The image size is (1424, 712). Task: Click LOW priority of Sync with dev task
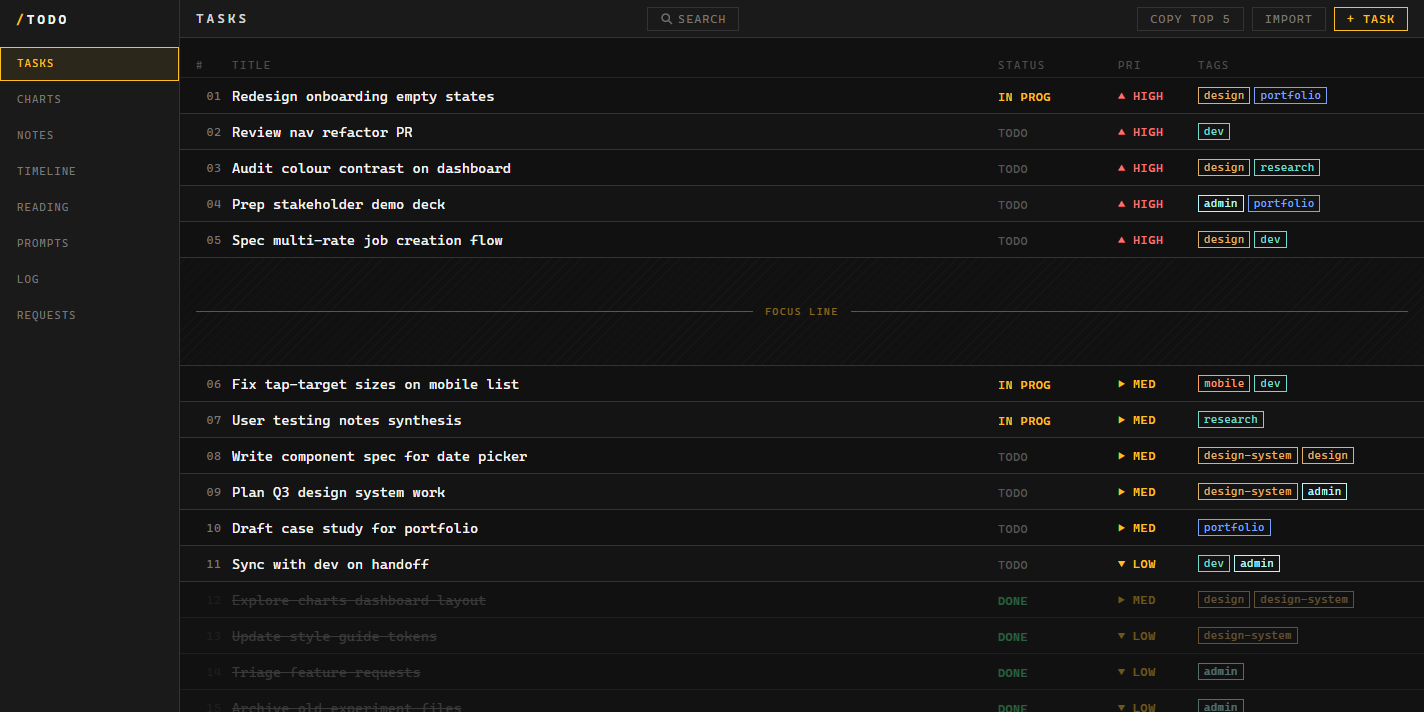click(x=1137, y=564)
